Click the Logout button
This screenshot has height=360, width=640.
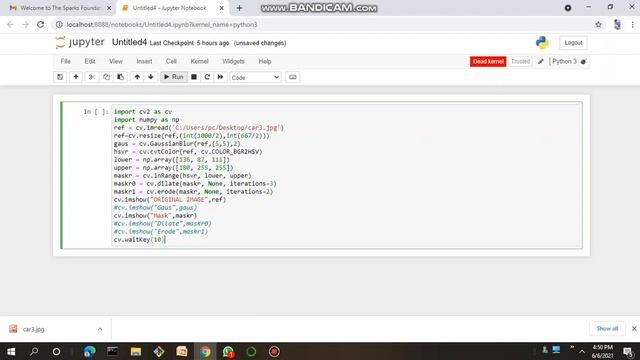(x=573, y=43)
